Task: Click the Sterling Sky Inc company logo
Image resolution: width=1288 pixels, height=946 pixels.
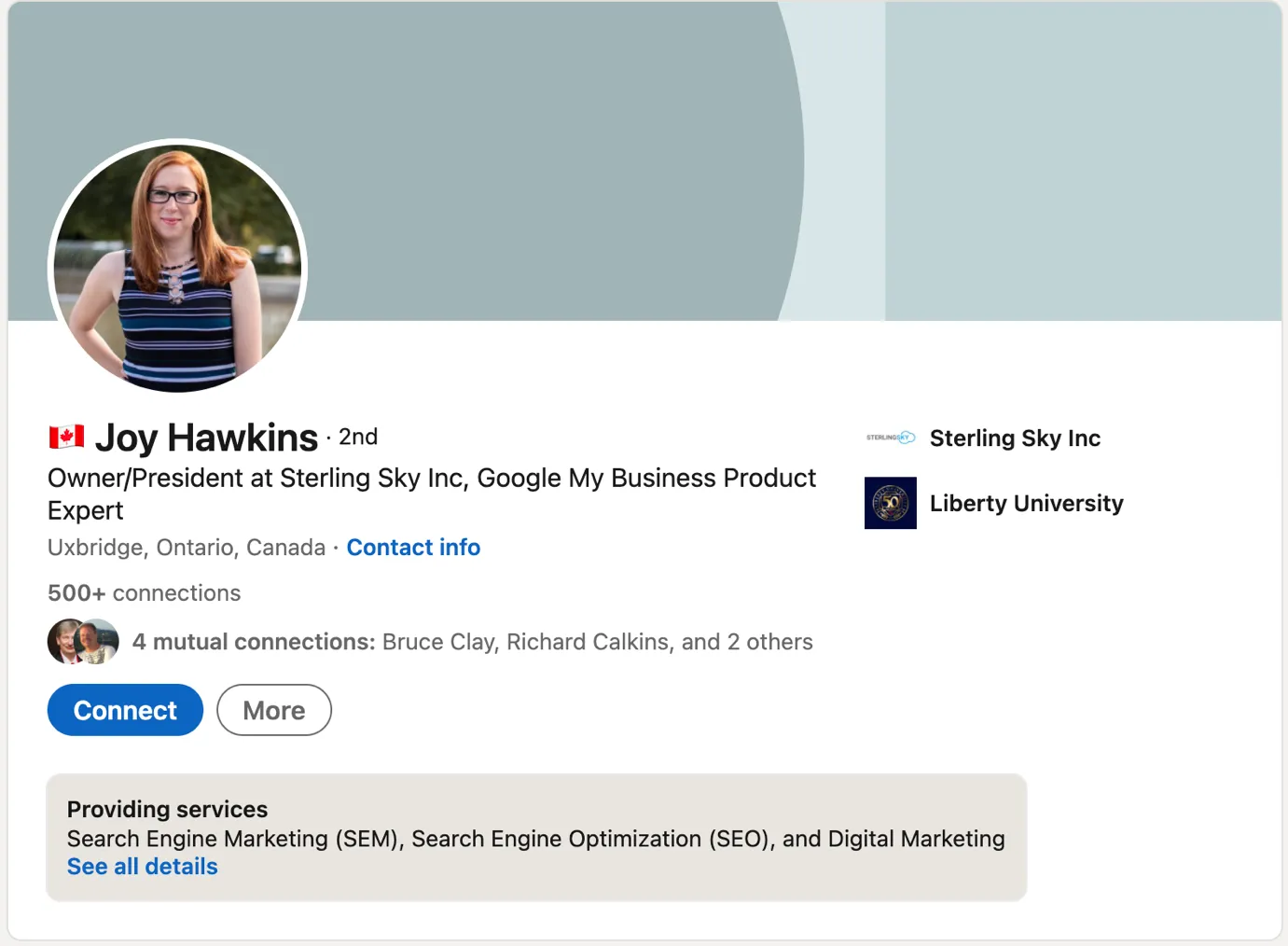Action: [x=890, y=438]
